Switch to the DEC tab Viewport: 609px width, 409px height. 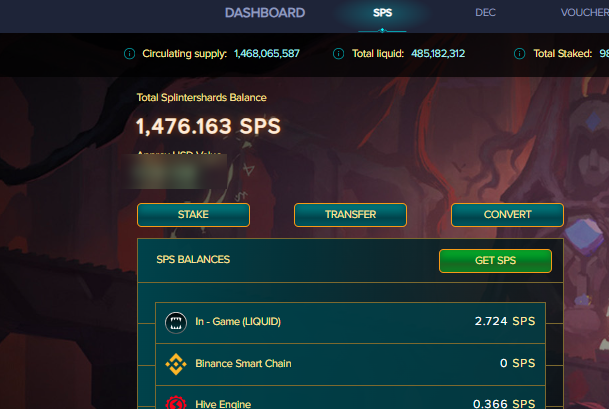click(x=485, y=13)
